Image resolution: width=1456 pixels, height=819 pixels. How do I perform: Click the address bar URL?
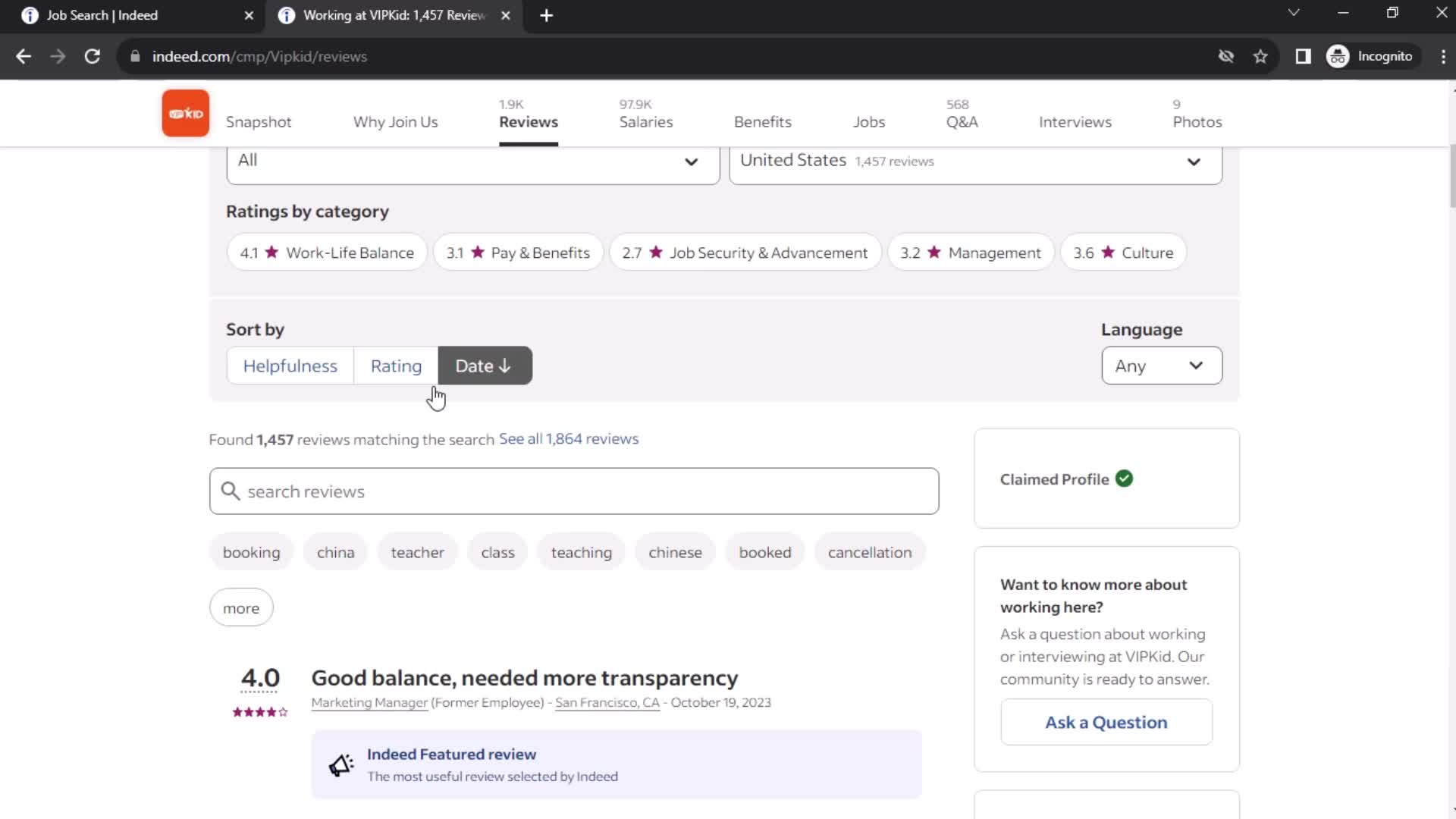(x=259, y=56)
